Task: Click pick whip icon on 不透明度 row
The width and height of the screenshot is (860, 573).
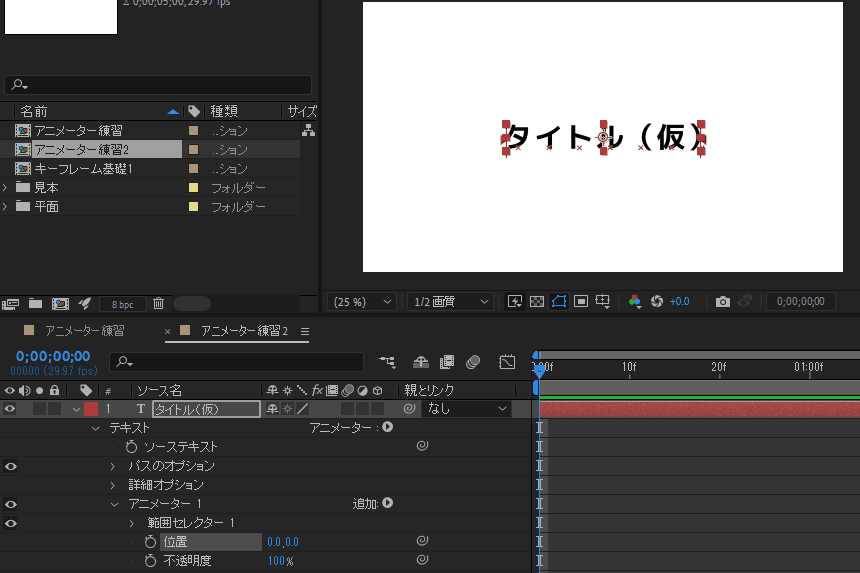Action: [x=422, y=560]
